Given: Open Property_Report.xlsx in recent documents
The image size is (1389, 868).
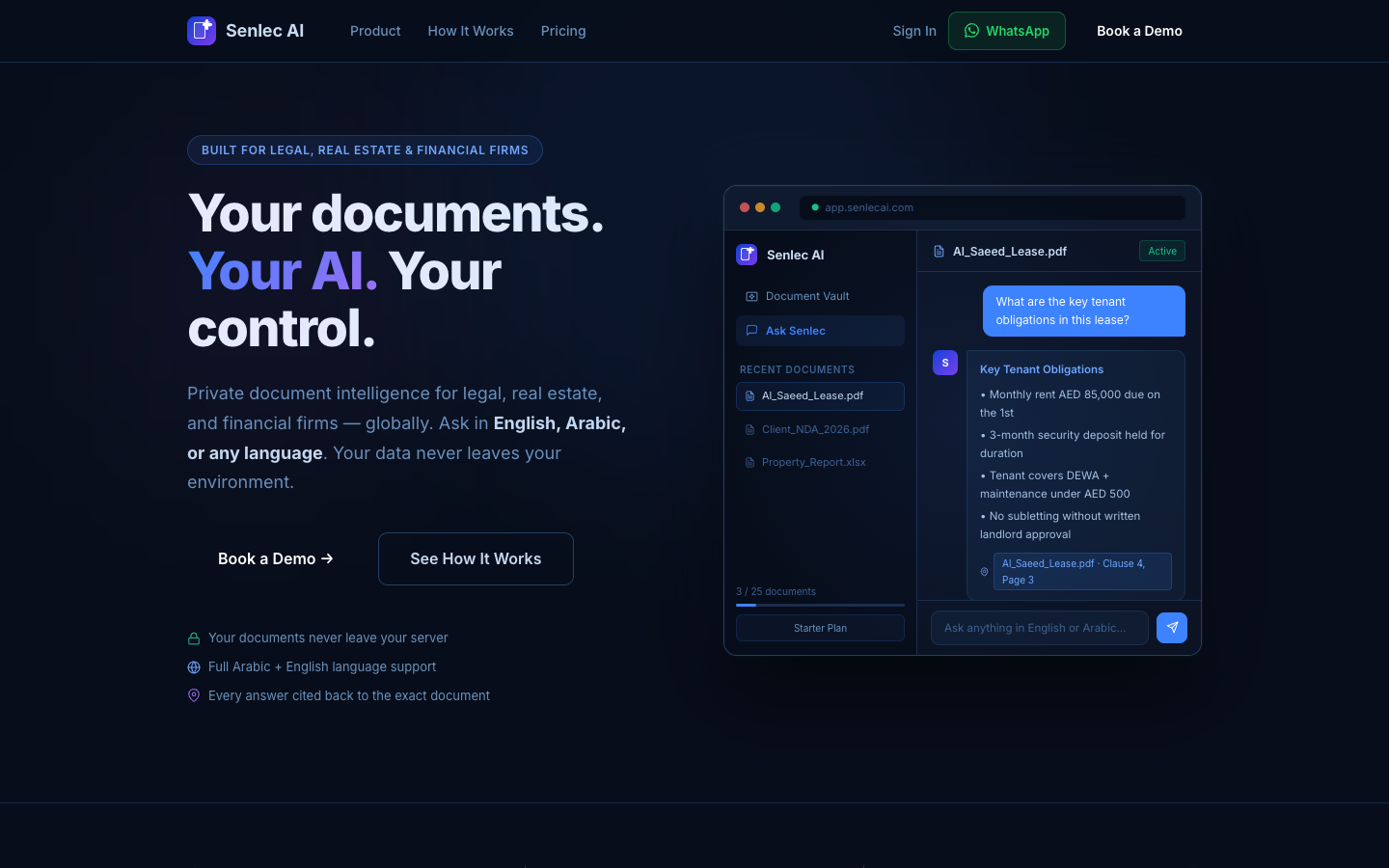Looking at the screenshot, I should click(x=820, y=463).
